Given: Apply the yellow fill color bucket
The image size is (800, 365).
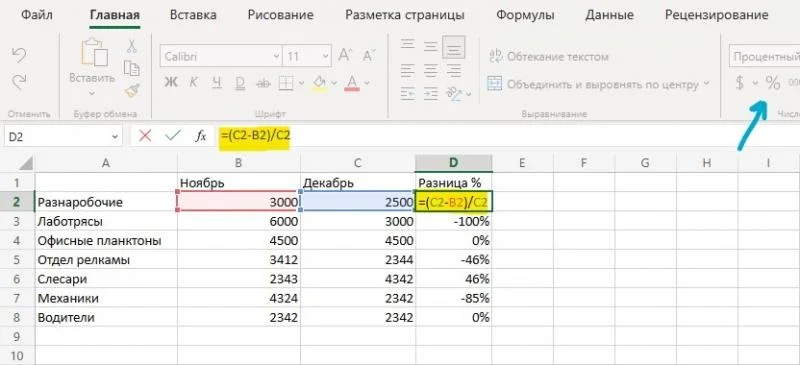Looking at the screenshot, I should [x=319, y=83].
